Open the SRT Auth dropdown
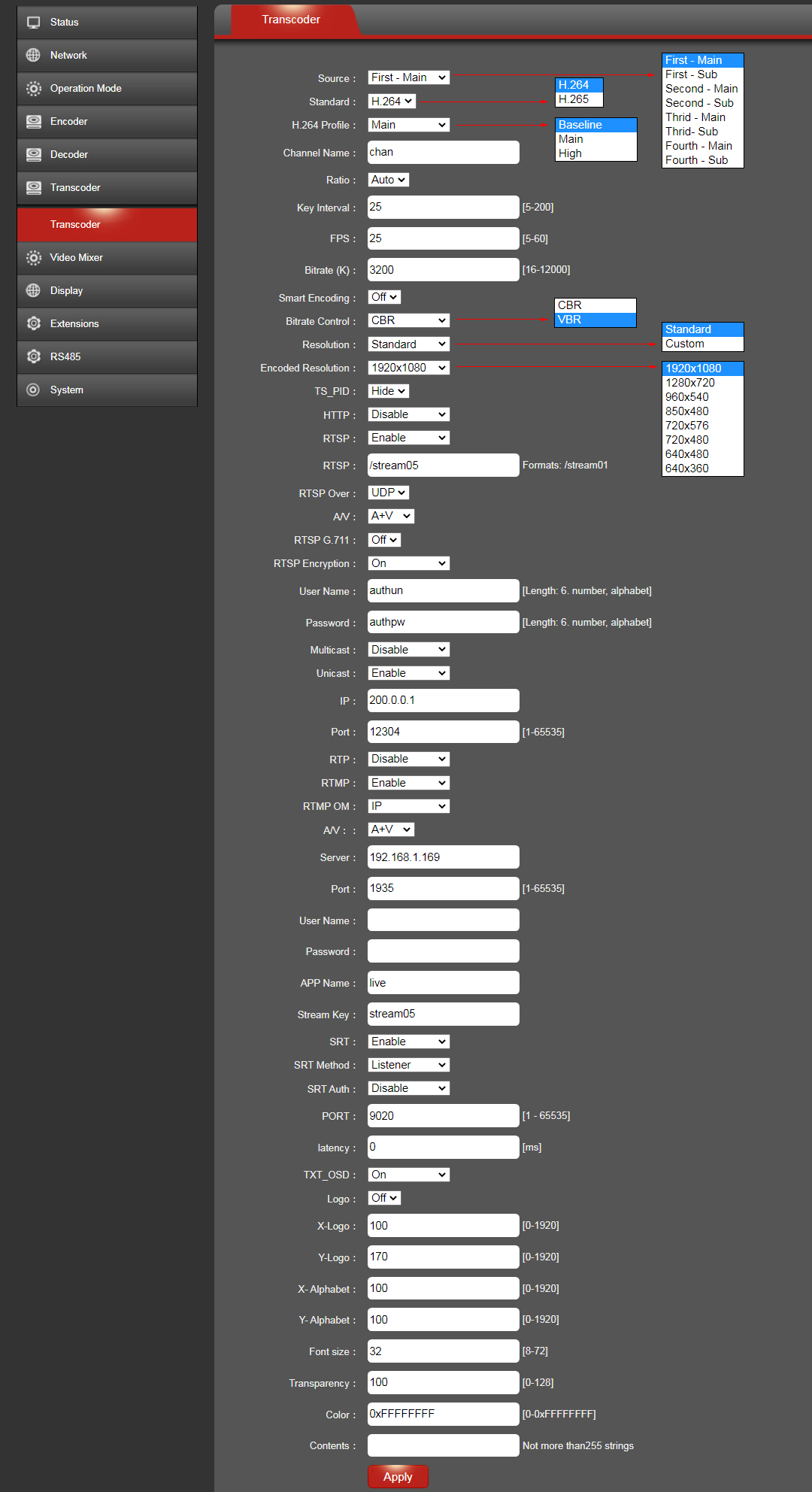Image resolution: width=812 pixels, height=1492 pixels. tap(408, 1088)
